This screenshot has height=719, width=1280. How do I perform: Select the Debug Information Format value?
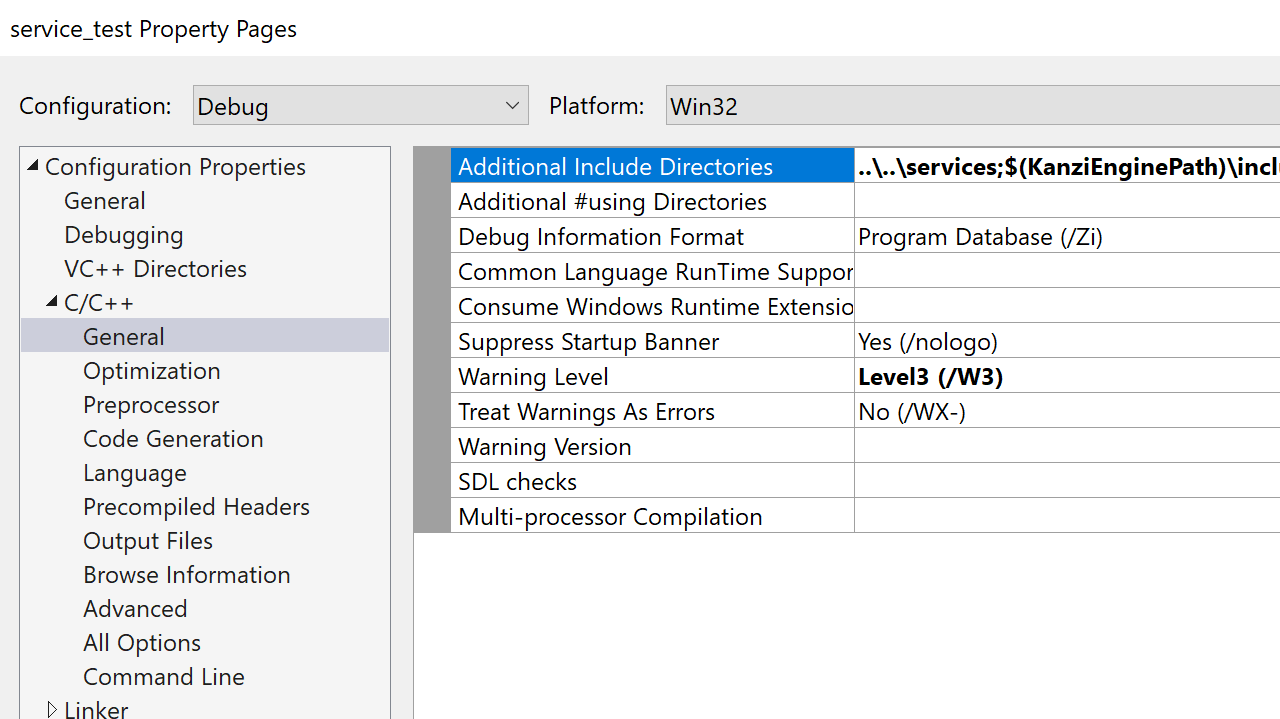click(1066, 237)
